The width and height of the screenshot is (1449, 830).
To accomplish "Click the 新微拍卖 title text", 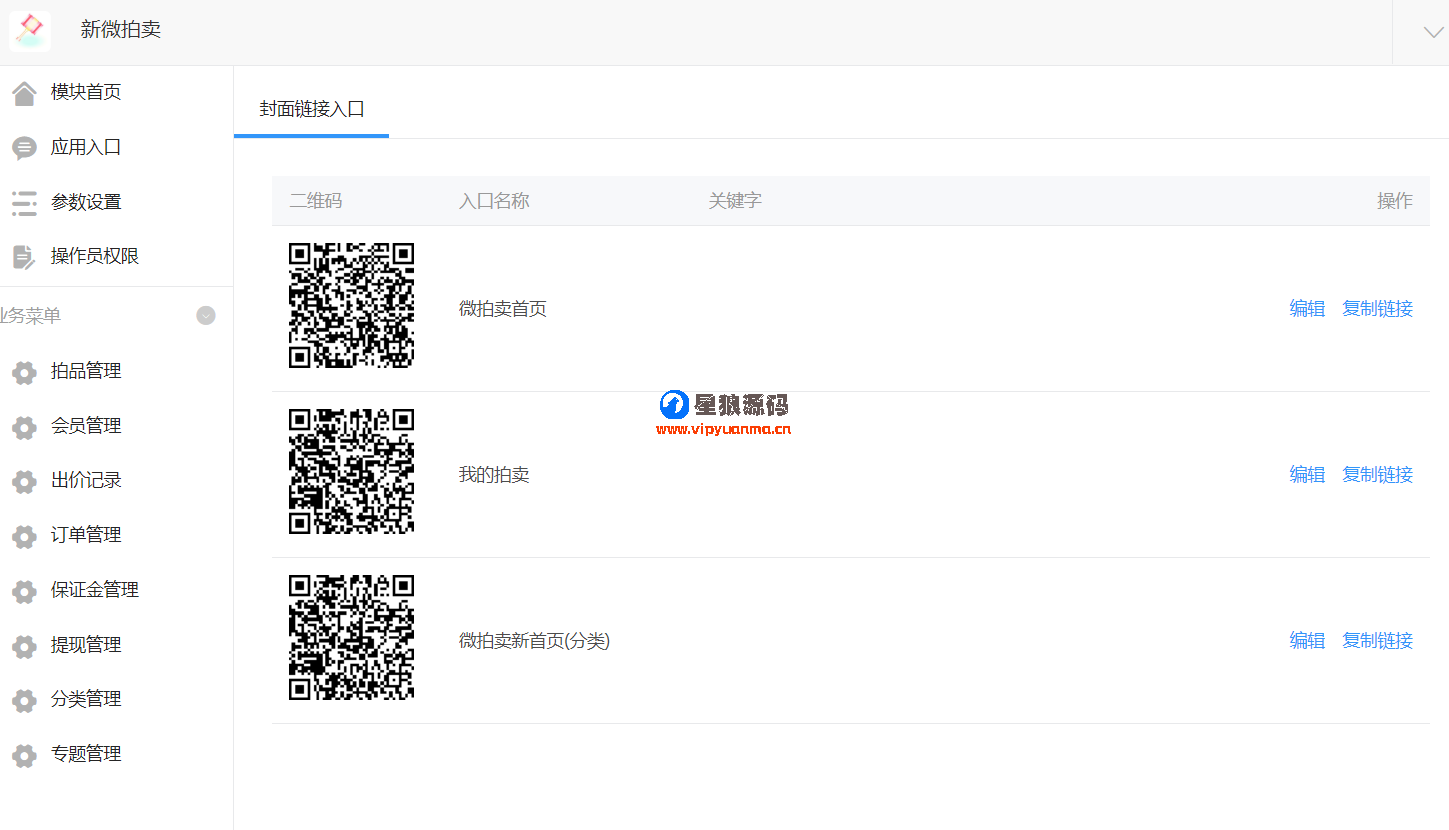I will pyautogui.click(x=121, y=30).
